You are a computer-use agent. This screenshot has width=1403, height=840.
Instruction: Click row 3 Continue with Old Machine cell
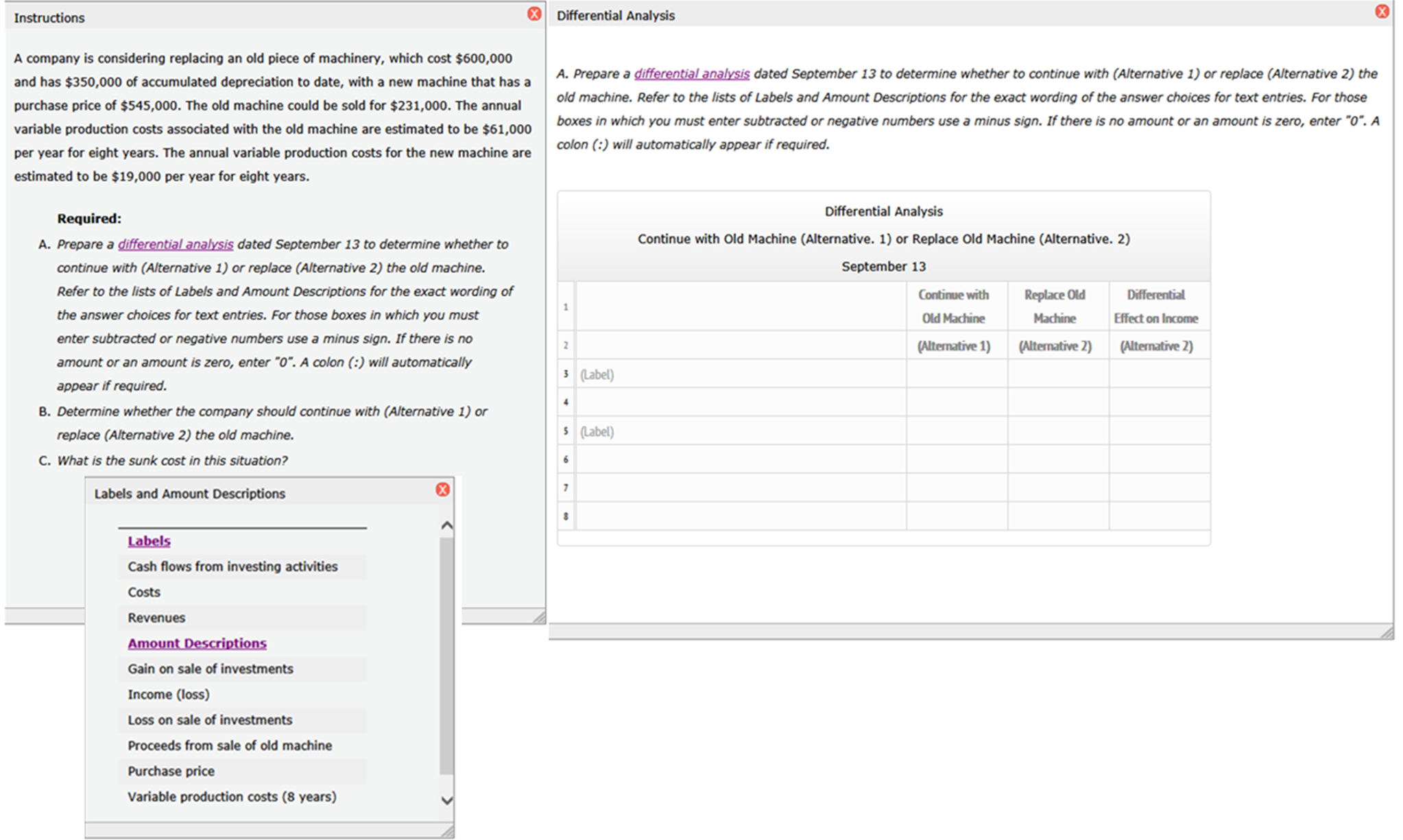957,374
